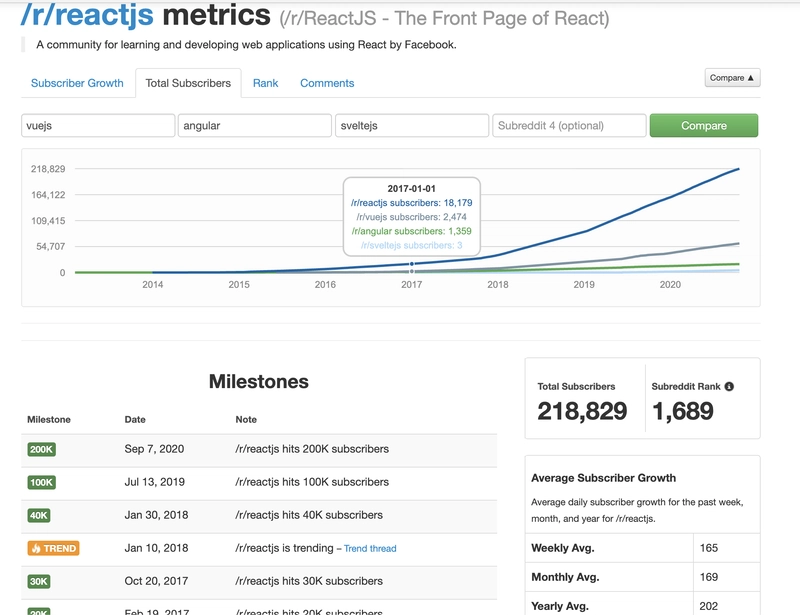Click the info icon beside Subreddit Rank
This screenshot has height=615, width=800.
pyautogui.click(x=729, y=386)
